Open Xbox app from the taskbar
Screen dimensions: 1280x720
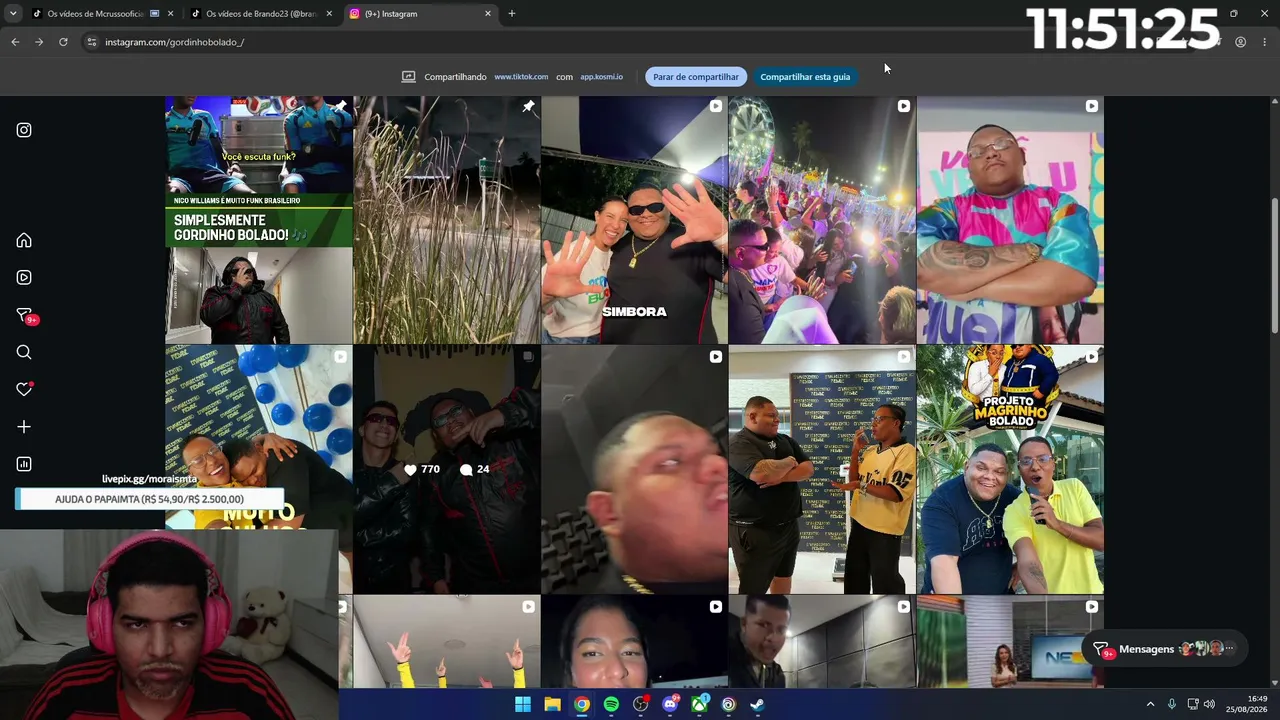tap(699, 704)
